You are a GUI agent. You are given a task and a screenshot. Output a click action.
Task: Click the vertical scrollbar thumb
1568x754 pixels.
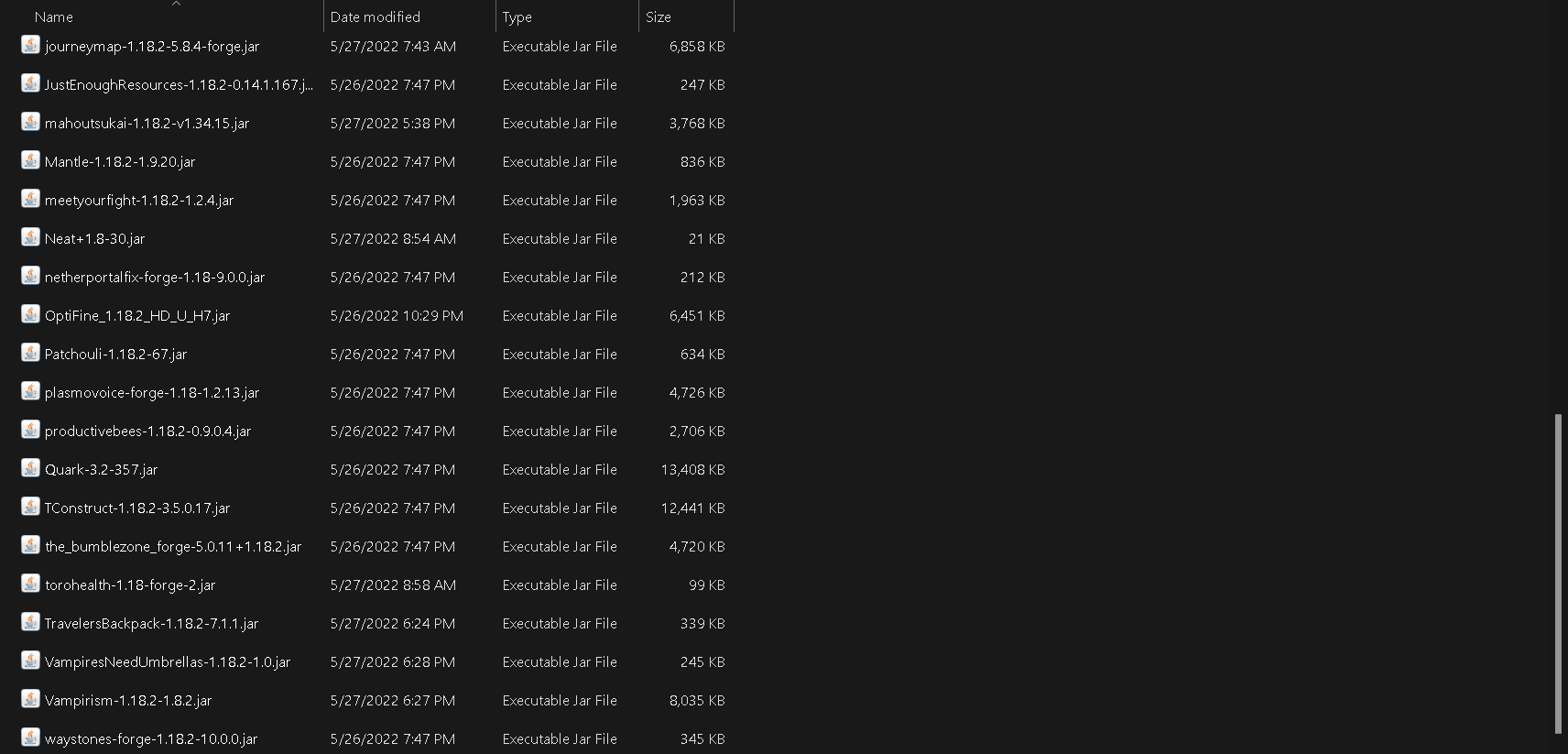pos(1558,574)
